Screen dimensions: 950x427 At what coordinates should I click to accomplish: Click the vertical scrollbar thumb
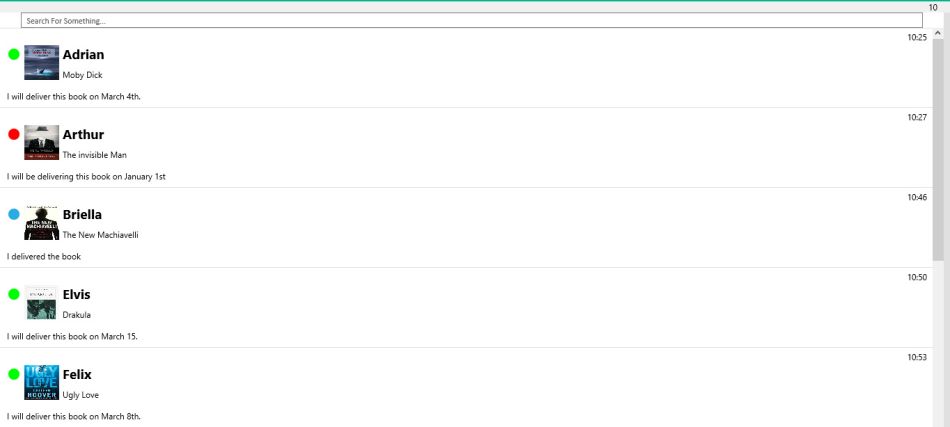pyautogui.click(x=938, y=150)
